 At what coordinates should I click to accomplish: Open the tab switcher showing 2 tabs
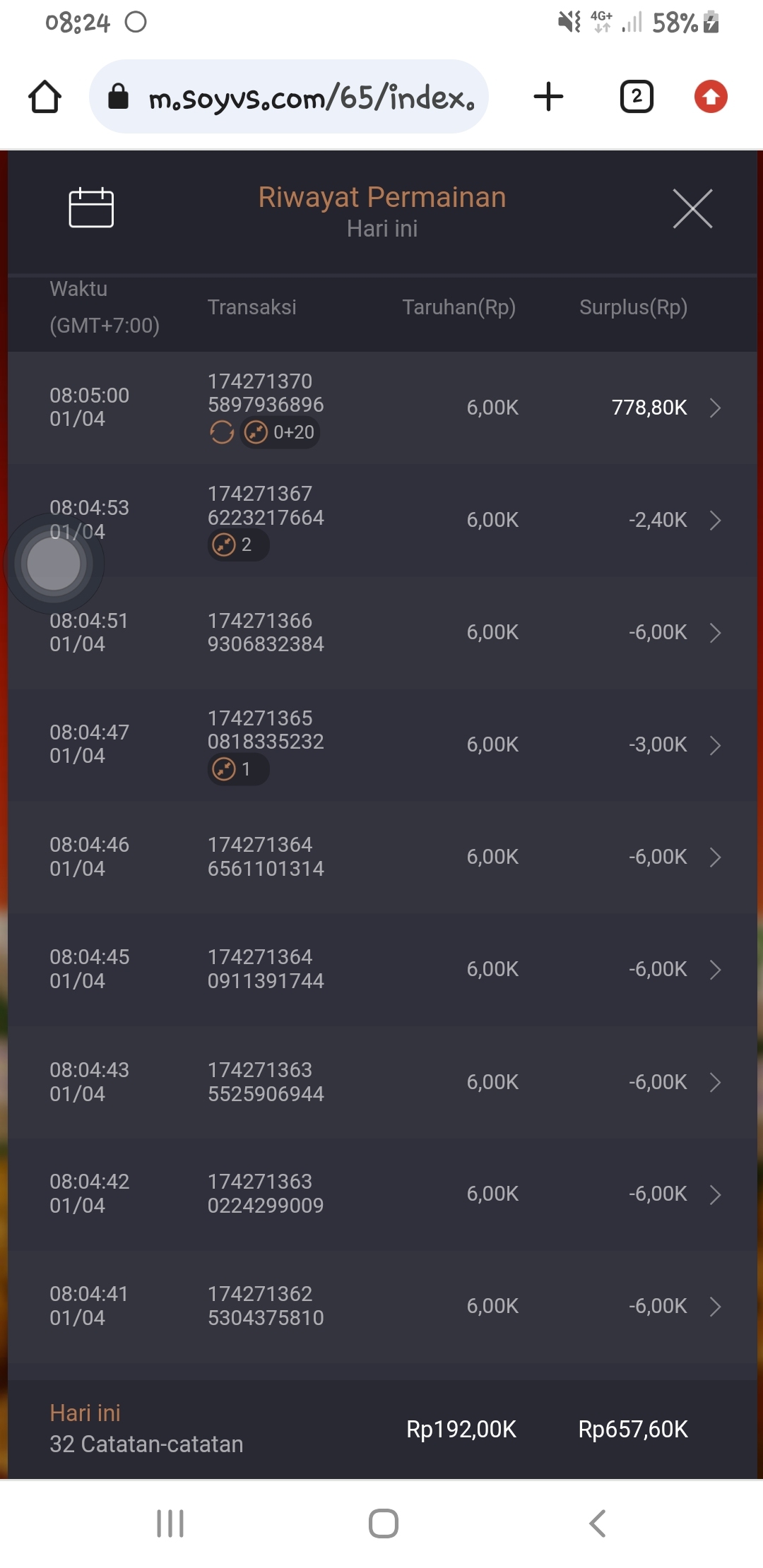[637, 97]
